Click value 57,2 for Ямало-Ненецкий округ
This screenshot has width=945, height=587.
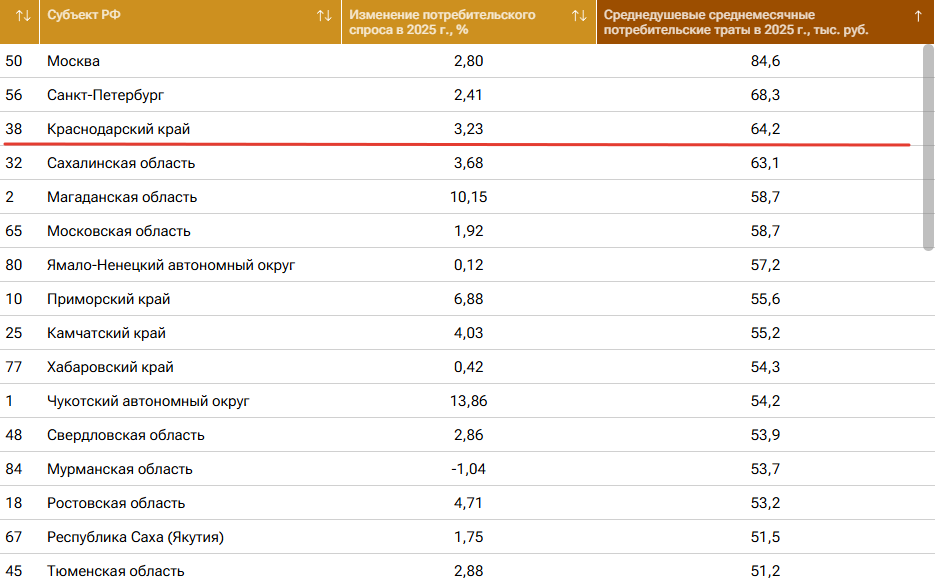pos(765,265)
